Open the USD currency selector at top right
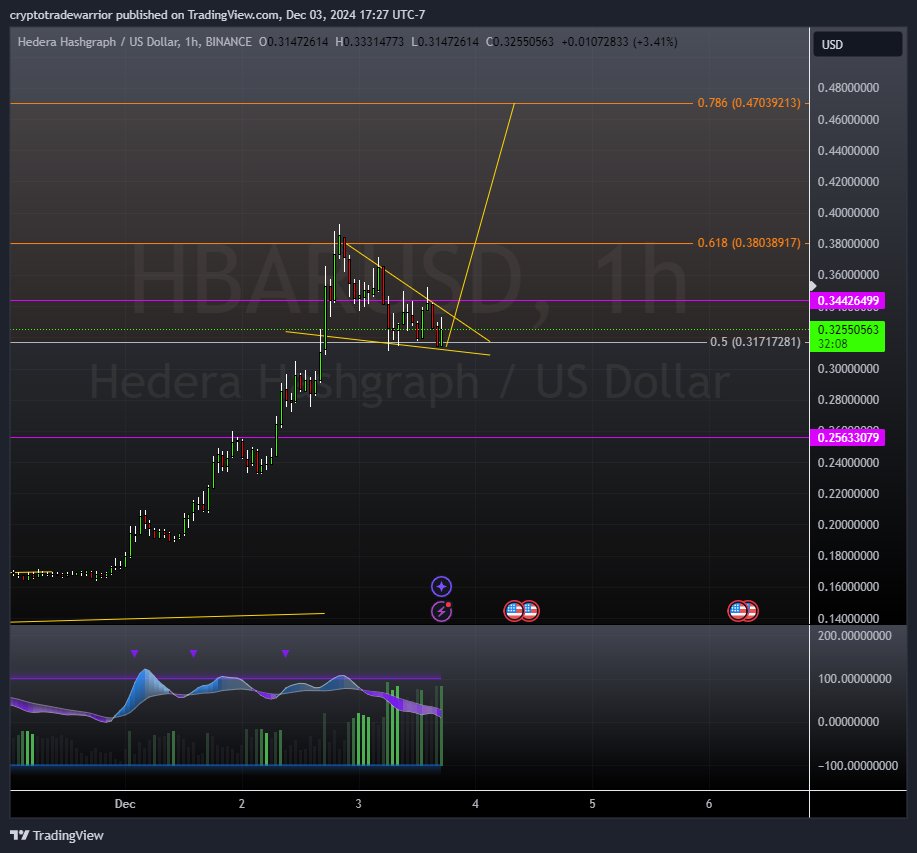The height and width of the screenshot is (853, 917). pyautogui.click(x=858, y=44)
